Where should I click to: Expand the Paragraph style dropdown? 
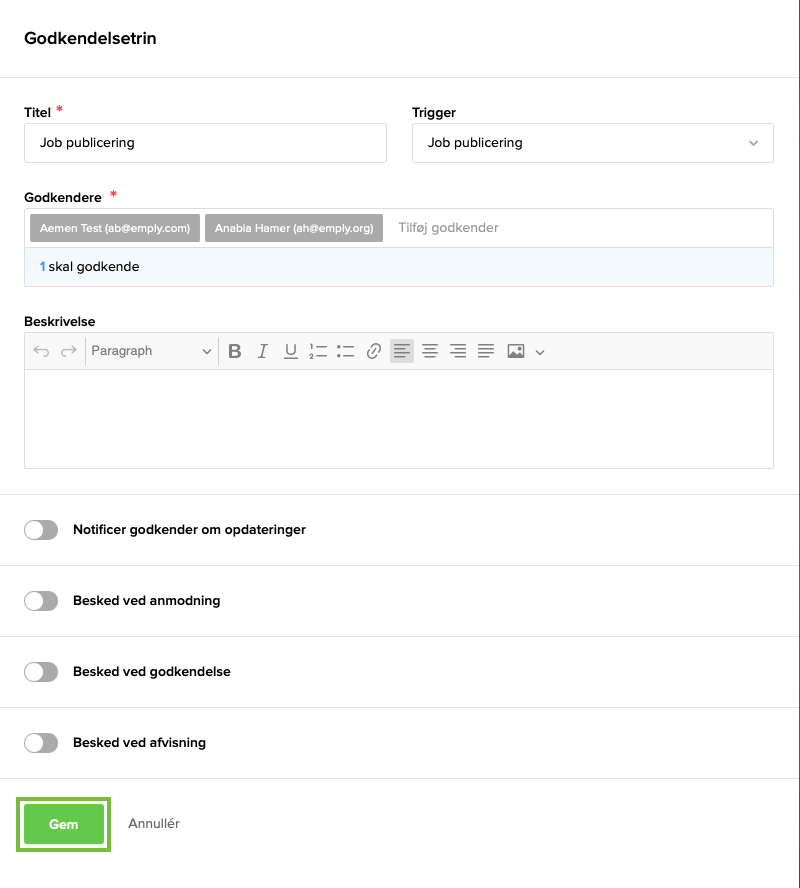pyautogui.click(x=151, y=351)
